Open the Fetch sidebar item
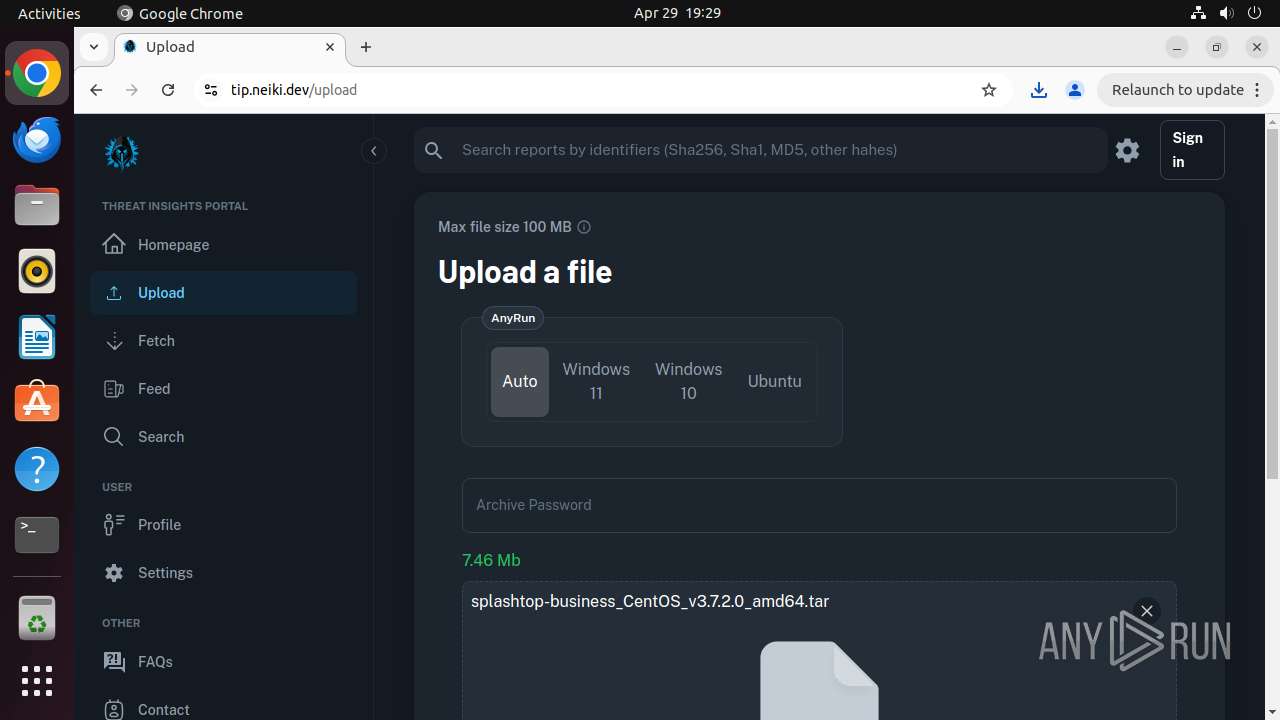The height and width of the screenshot is (720, 1280). pyautogui.click(x=224, y=341)
